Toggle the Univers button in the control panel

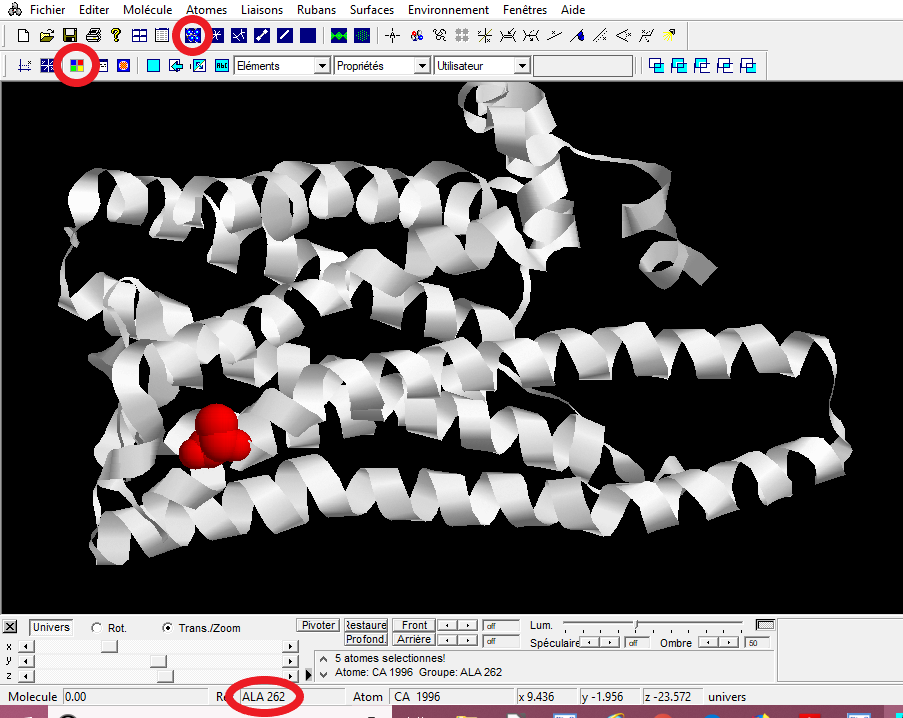(x=51, y=627)
